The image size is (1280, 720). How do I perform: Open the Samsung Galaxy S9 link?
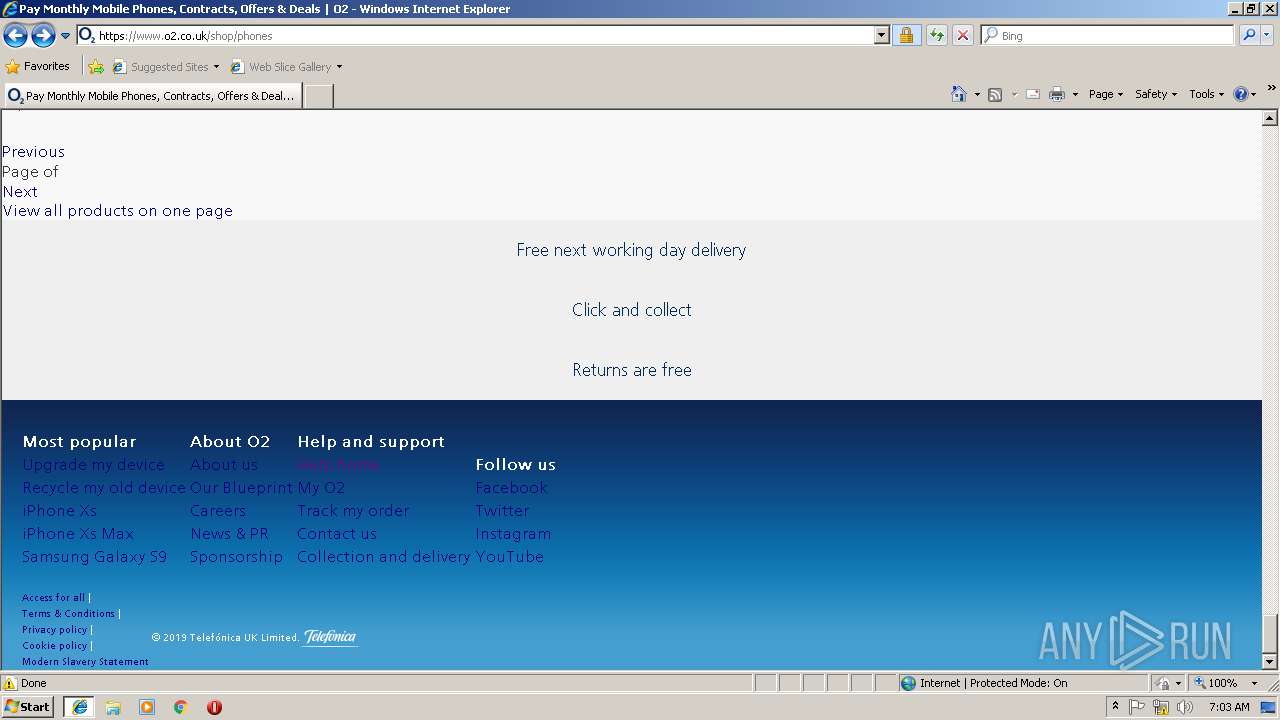[94, 557]
